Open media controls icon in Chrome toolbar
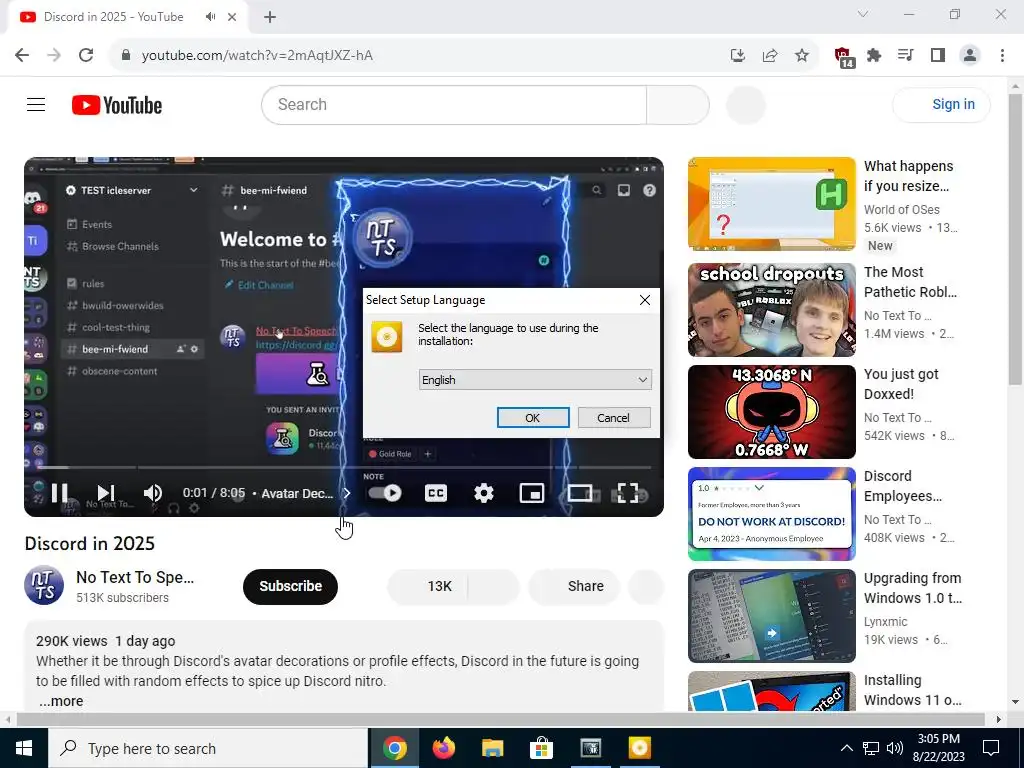This screenshot has width=1024, height=768. pos(906,56)
